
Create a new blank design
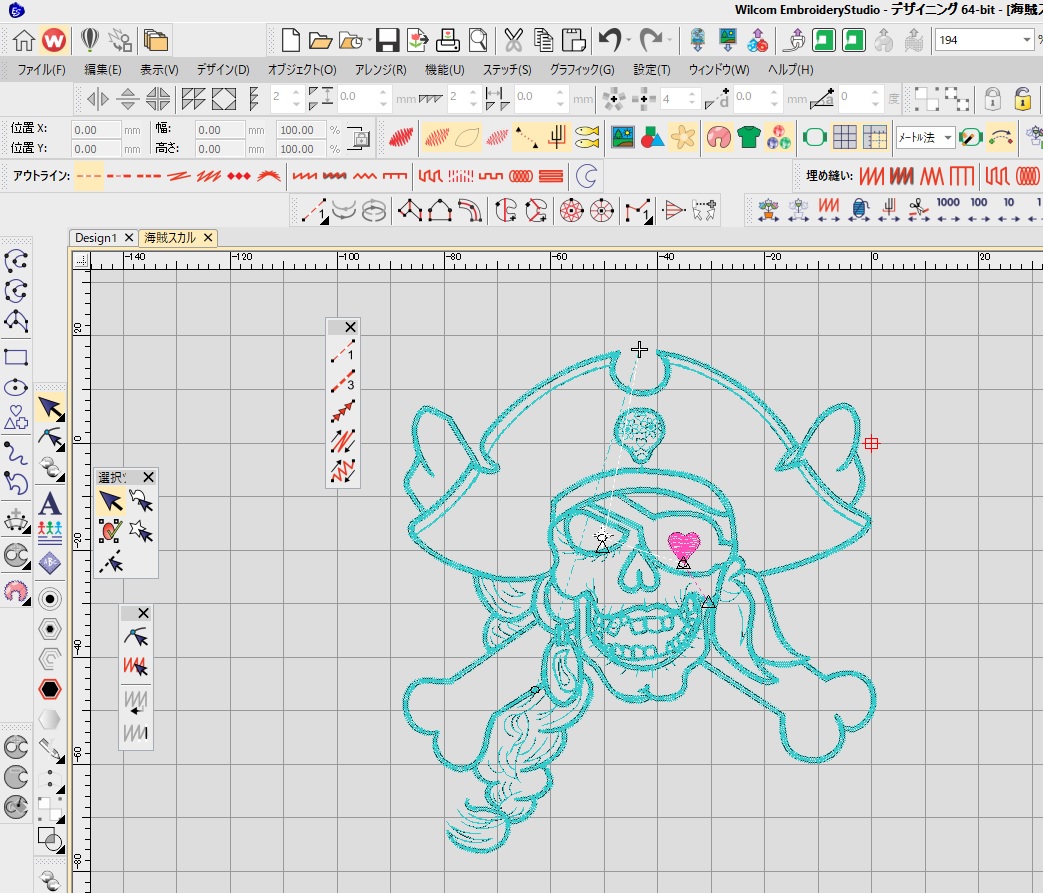tap(291, 41)
